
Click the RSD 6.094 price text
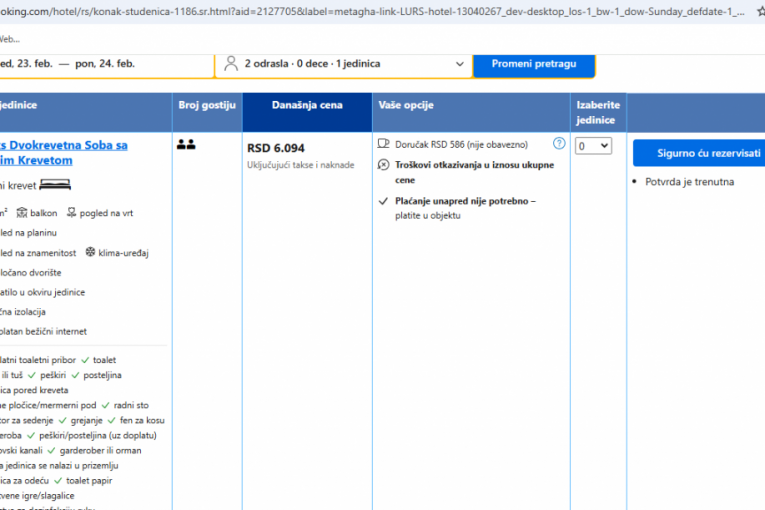(x=276, y=148)
